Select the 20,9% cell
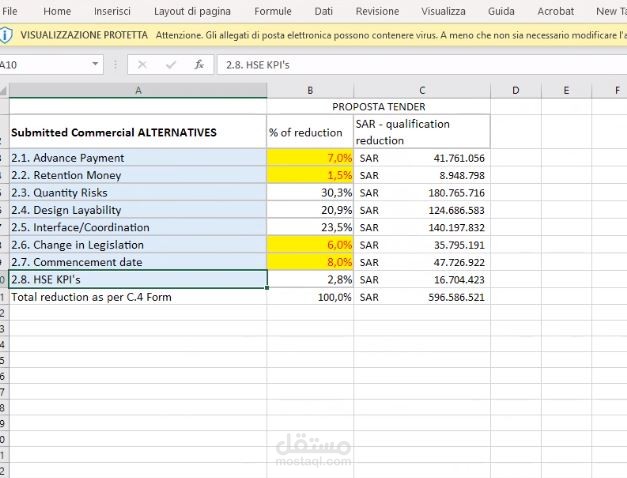Image resolution: width=627 pixels, height=478 pixels. click(310, 210)
